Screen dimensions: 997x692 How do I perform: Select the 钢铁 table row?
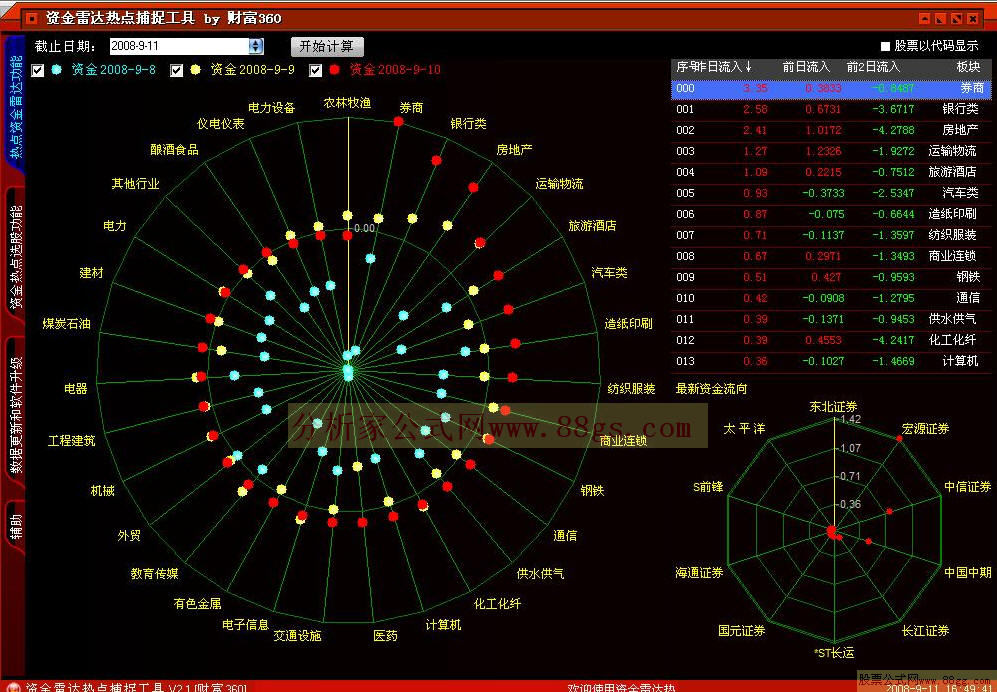[x=830, y=277]
